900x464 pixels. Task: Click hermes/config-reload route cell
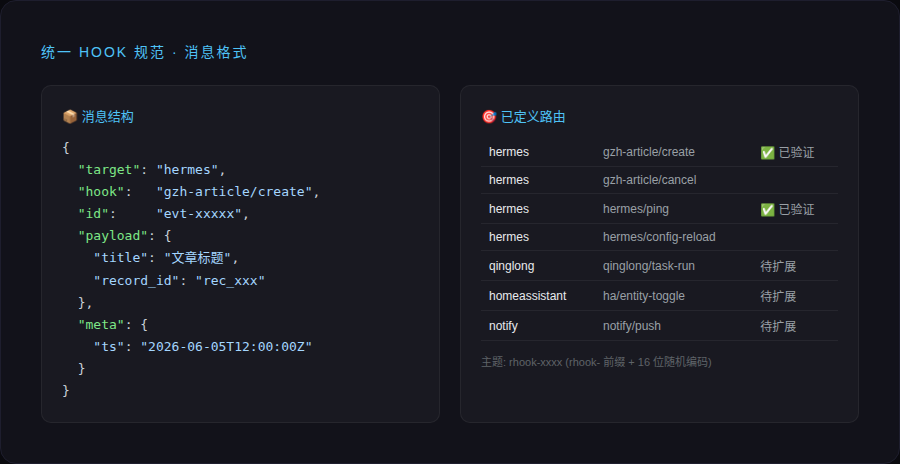click(659, 237)
